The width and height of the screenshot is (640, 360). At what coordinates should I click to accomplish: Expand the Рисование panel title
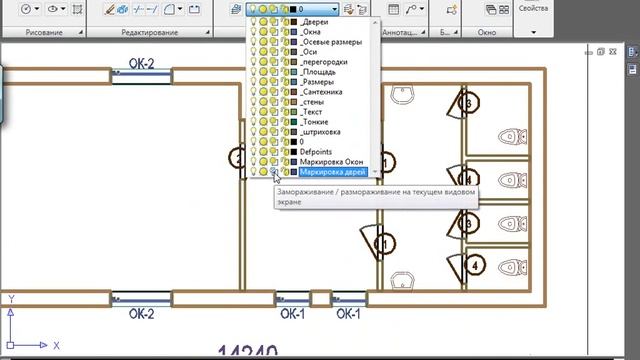click(x=44, y=32)
